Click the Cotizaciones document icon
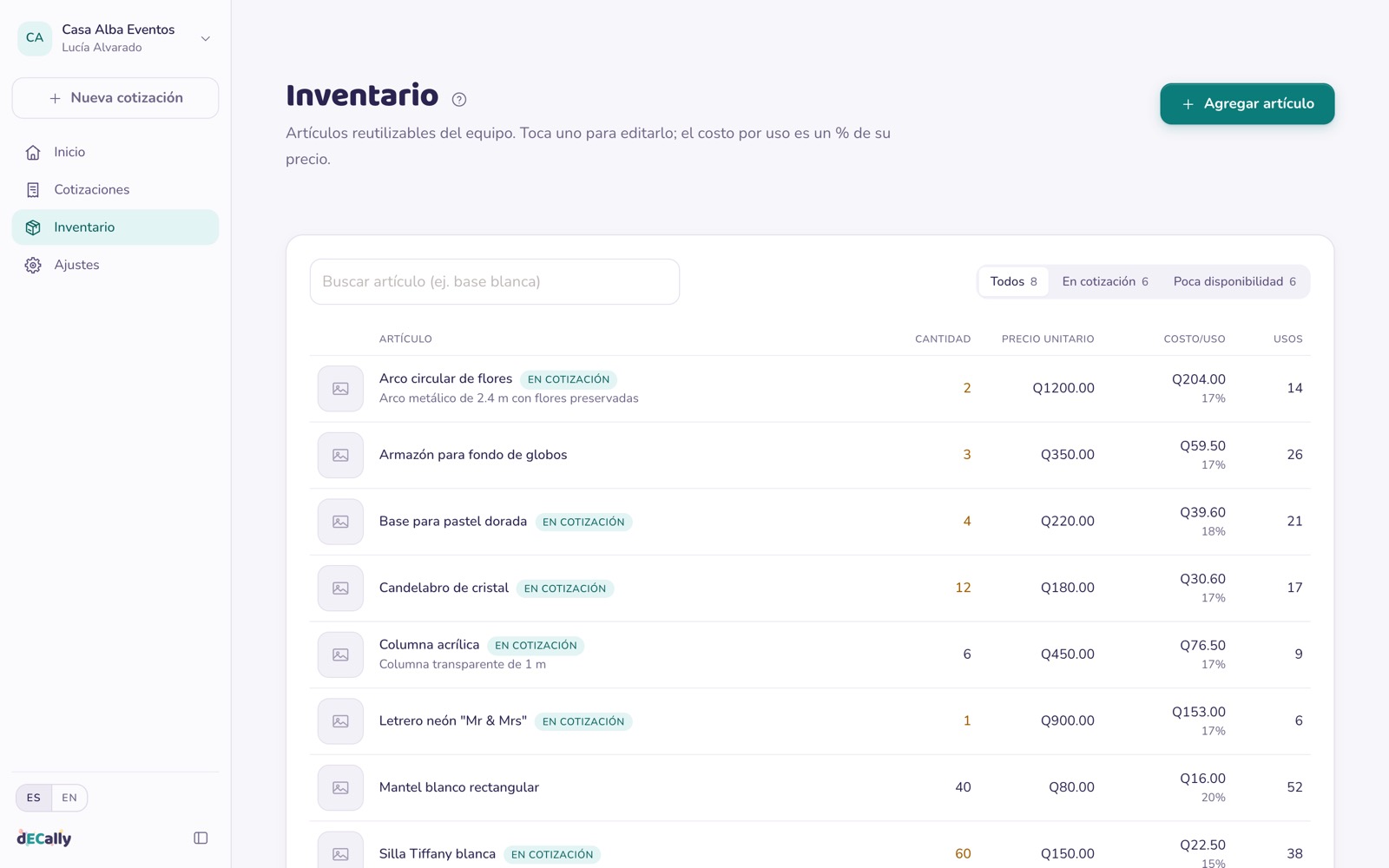This screenshot has width=1389, height=868. 33,190
